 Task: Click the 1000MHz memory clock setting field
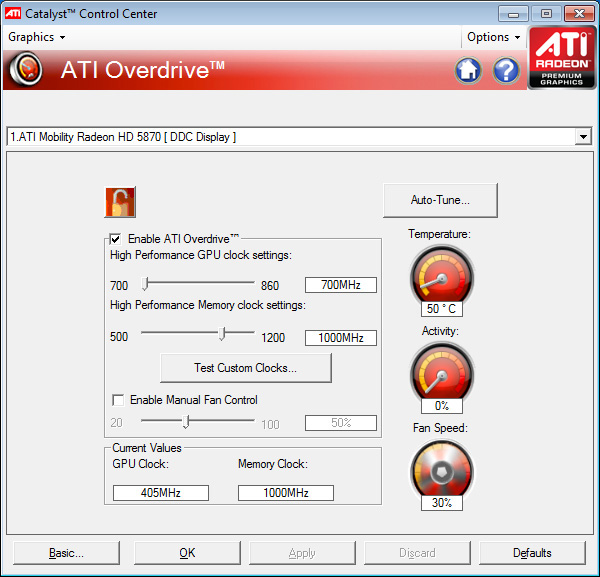pyautogui.click(x=341, y=338)
